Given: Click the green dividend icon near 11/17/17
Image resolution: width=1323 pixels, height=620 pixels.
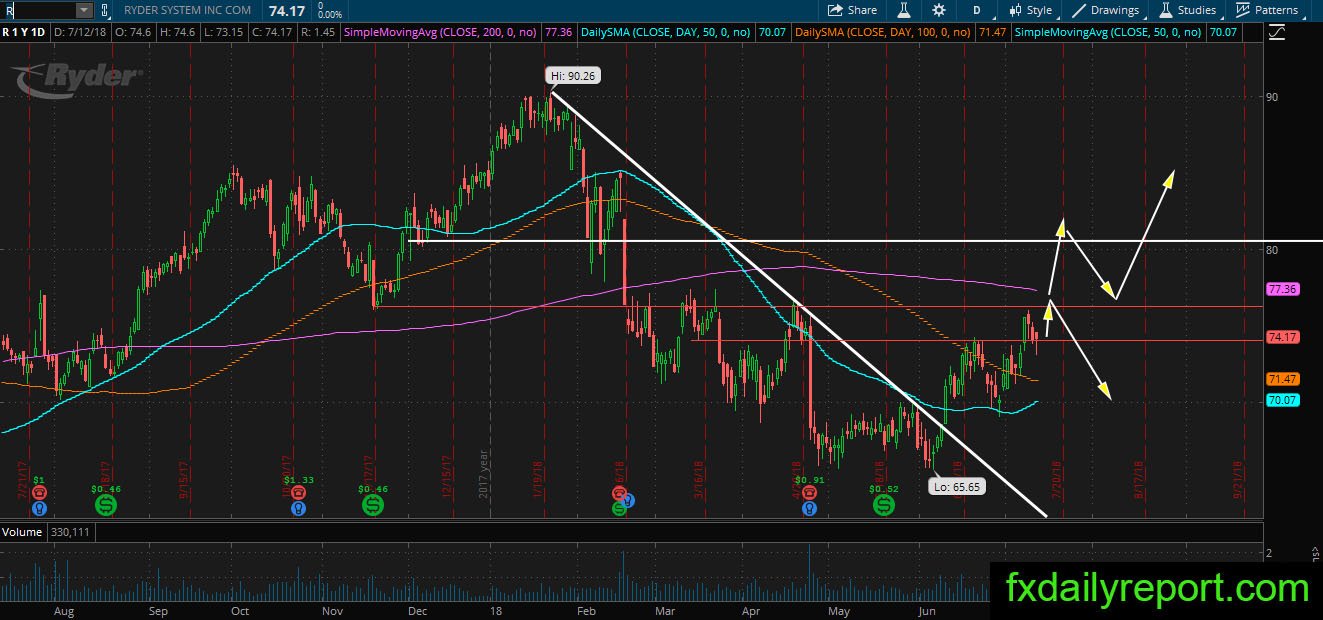Looking at the screenshot, I should (x=373, y=506).
